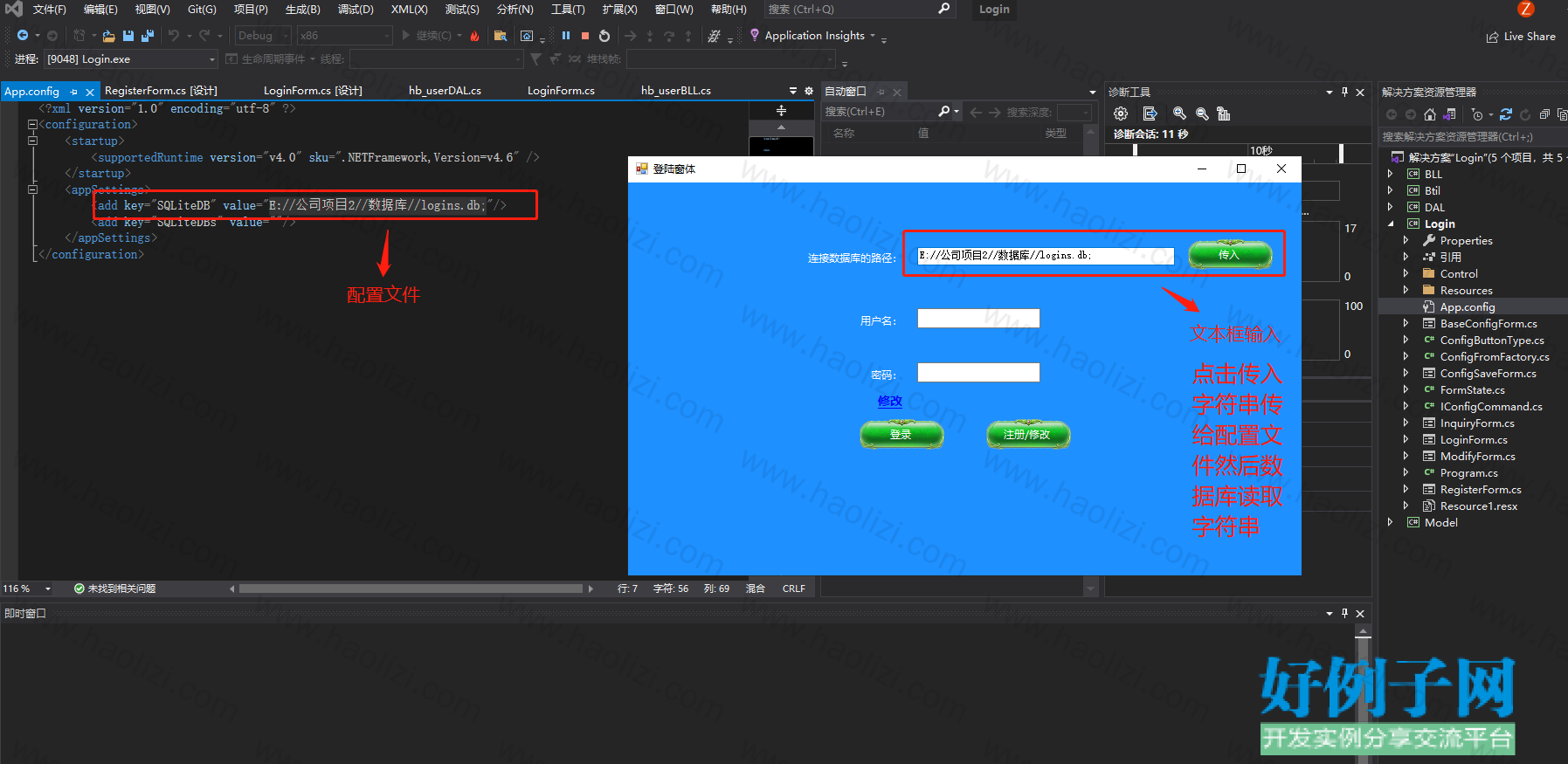Open diagnostic tools settings gear
The image size is (1568, 764).
point(1121,114)
